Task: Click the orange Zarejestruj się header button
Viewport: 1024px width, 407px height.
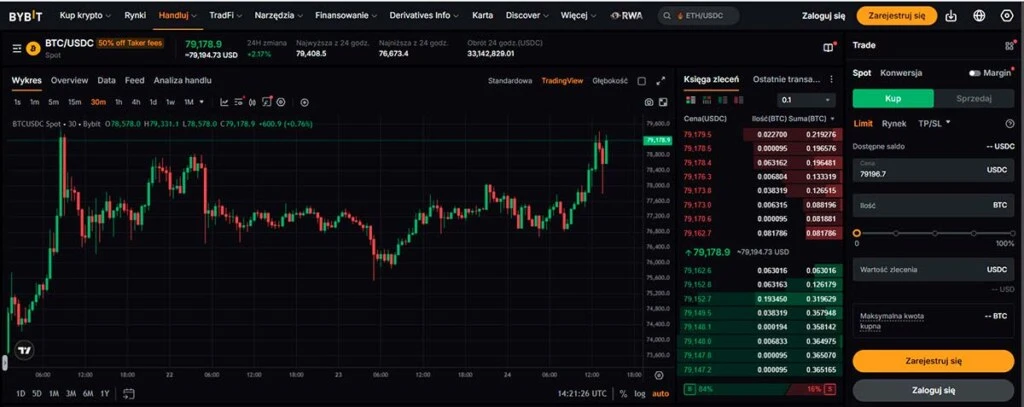Action: pos(897,16)
